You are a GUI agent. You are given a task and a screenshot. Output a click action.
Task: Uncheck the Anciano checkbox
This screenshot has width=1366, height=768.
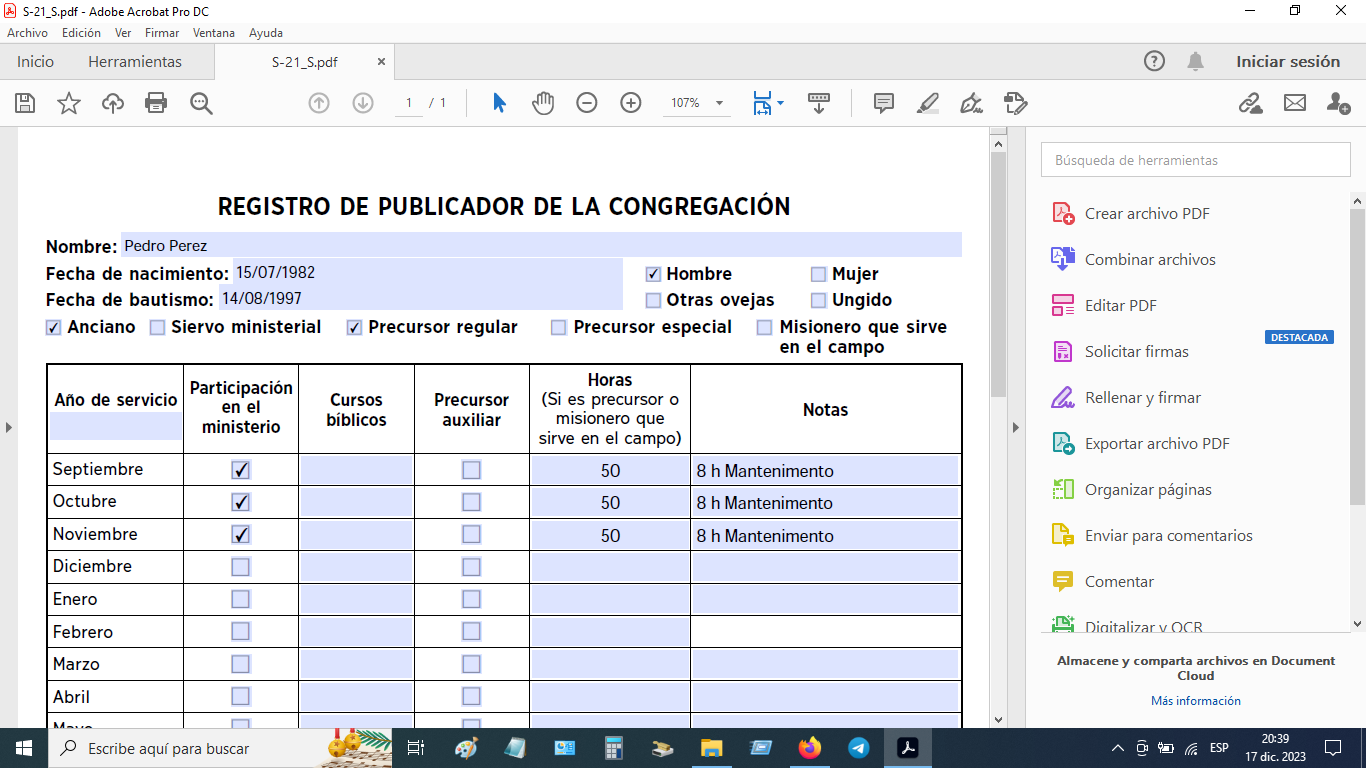[x=54, y=327]
